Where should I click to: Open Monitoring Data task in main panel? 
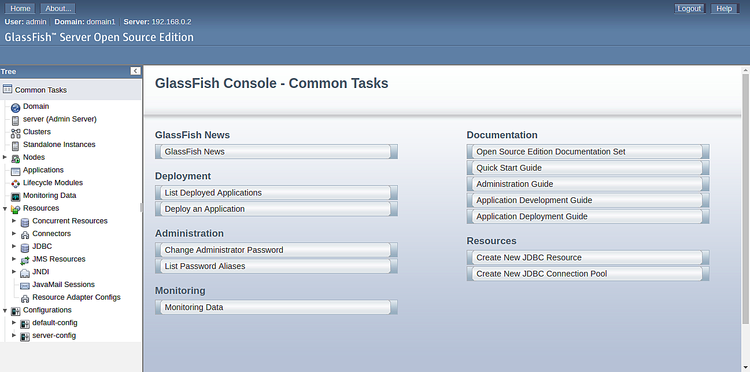tap(276, 307)
